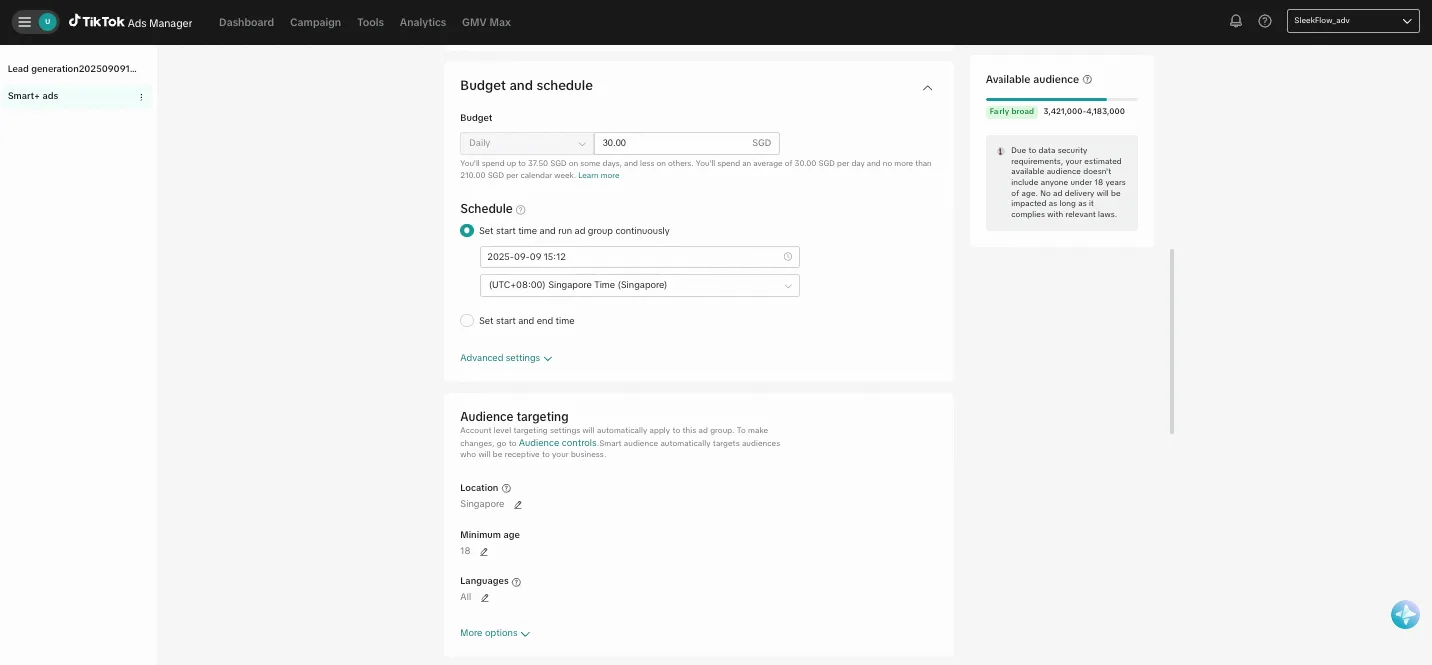Select the Lead generation campaign in sidebar

click(x=72, y=69)
